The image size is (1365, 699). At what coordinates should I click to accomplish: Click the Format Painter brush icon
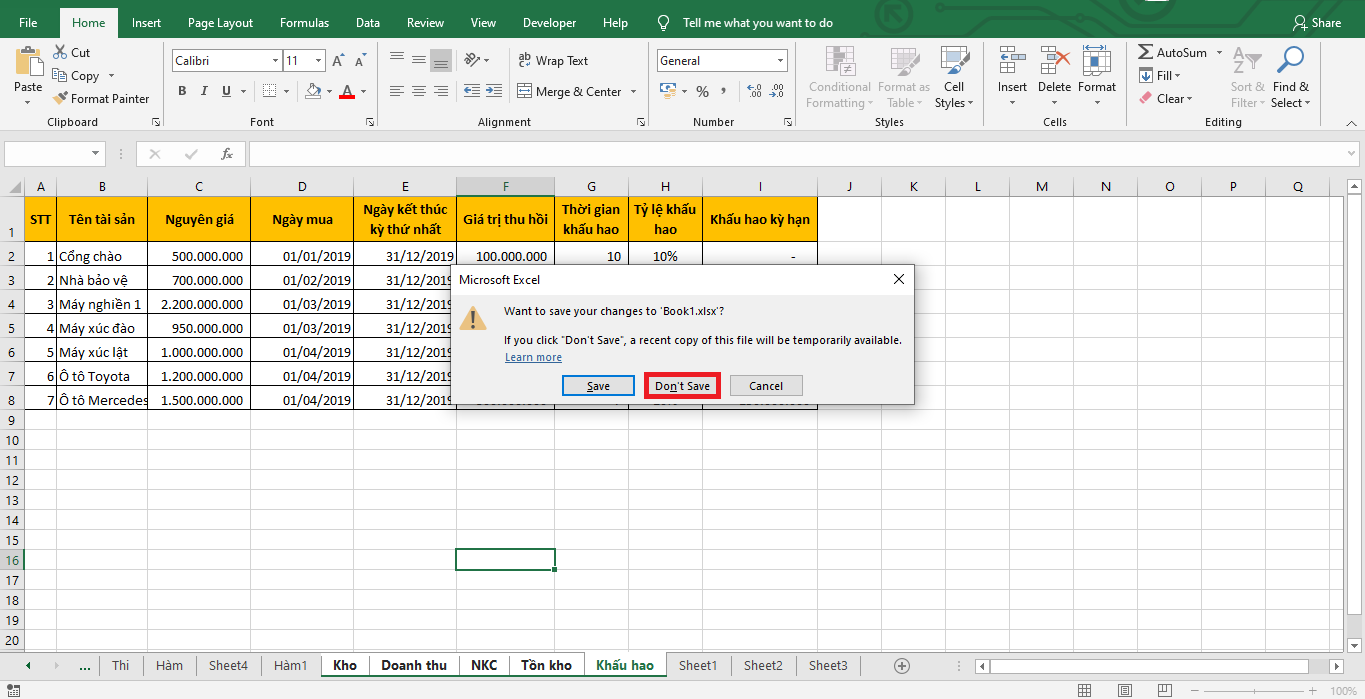(61, 99)
